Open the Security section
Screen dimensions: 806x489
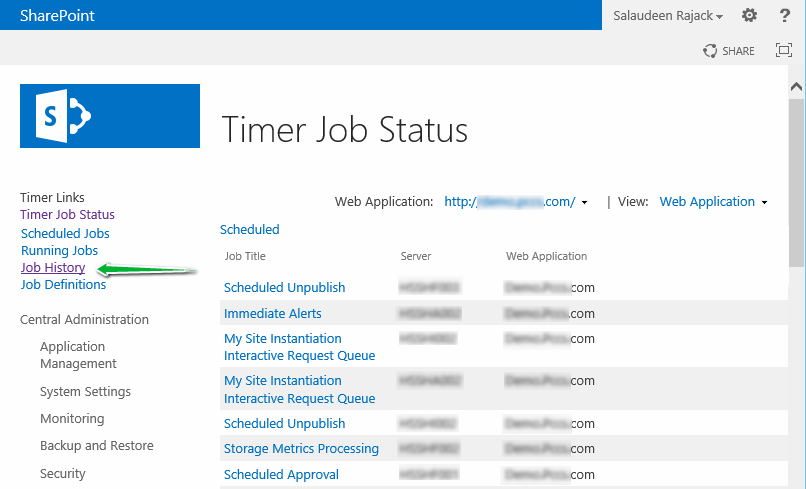click(63, 473)
